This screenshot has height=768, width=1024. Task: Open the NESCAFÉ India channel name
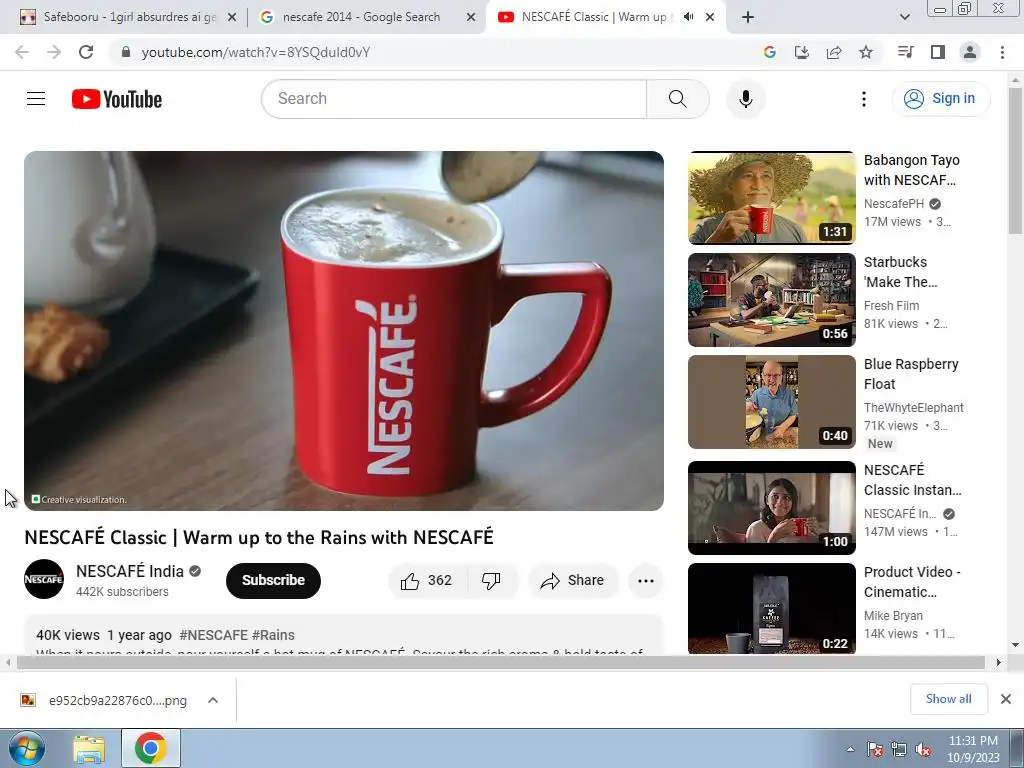130,571
